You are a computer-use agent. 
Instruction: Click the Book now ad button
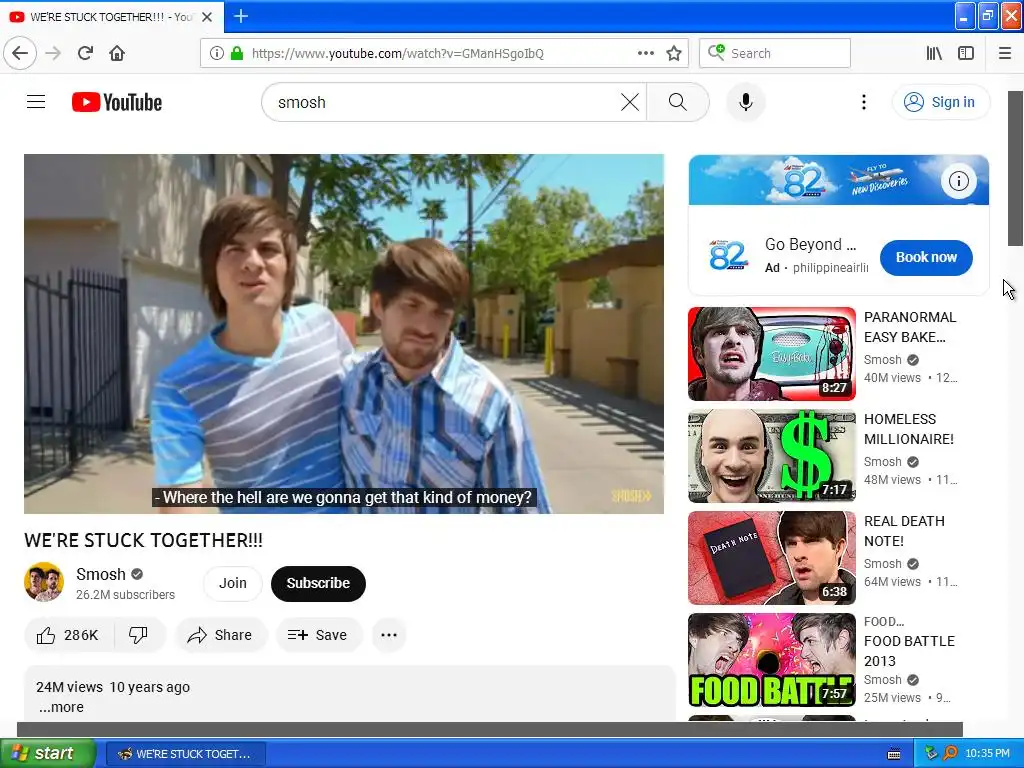(x=925, y=257)
